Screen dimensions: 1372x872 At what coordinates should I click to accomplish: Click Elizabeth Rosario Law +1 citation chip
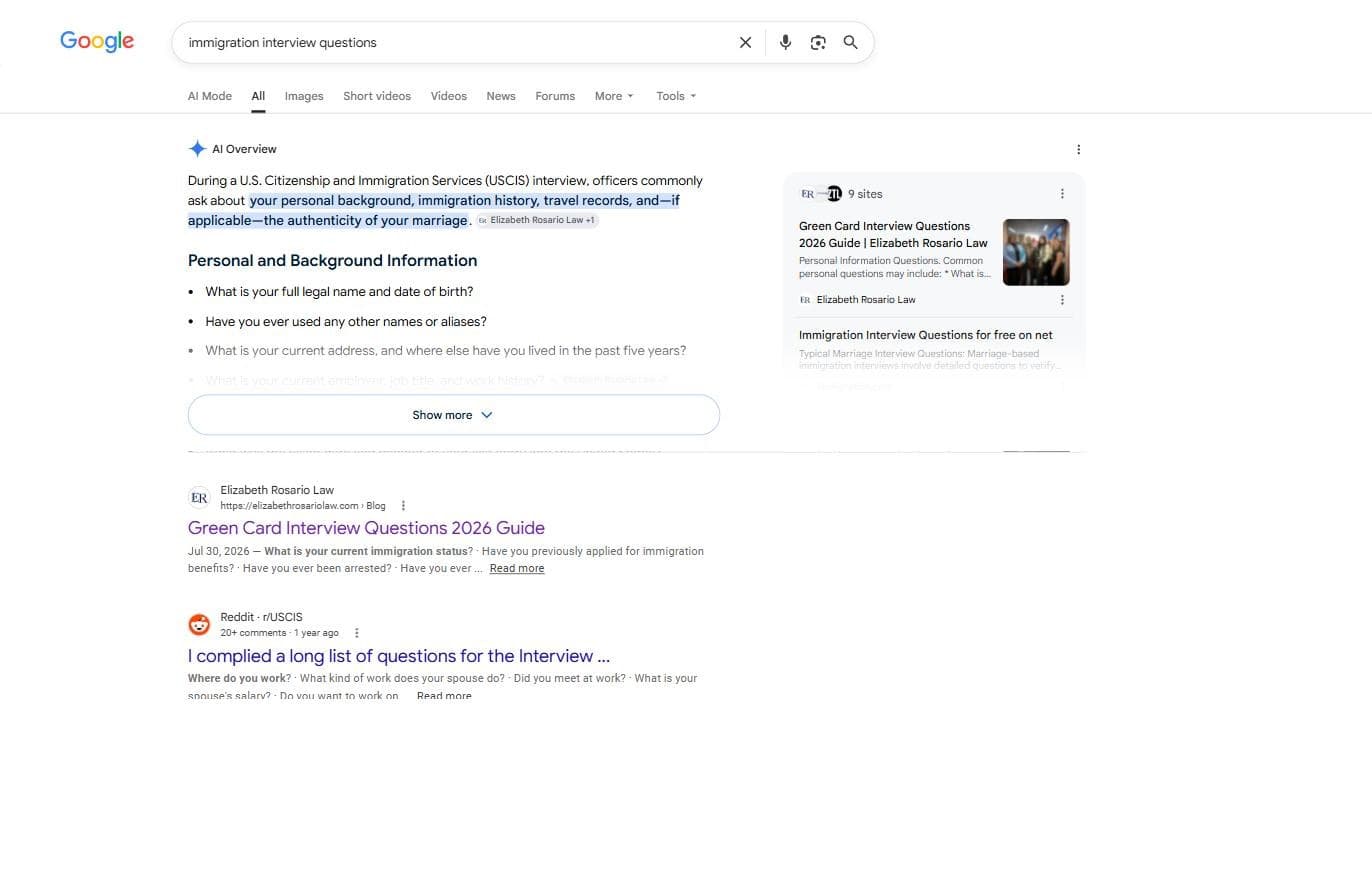point(537,220)
